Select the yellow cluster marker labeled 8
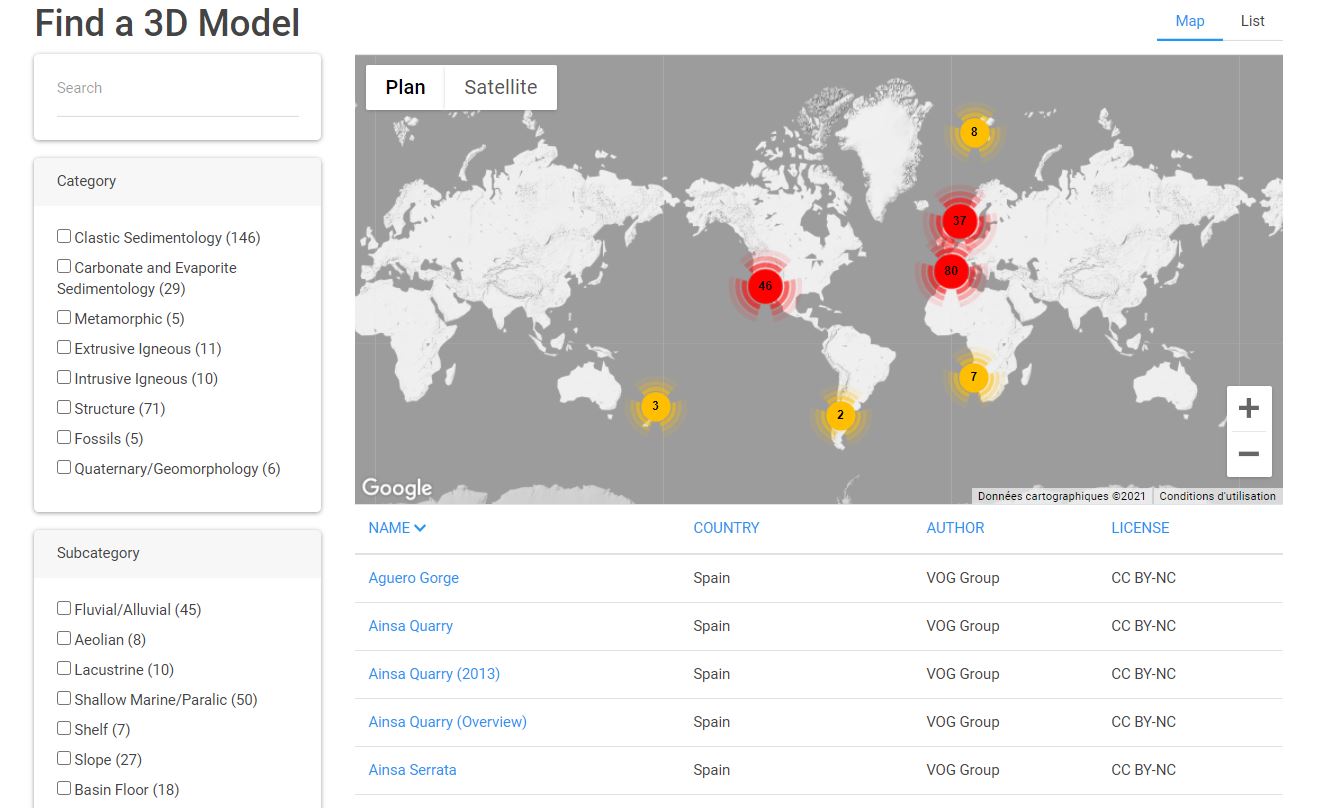The height and width of the screenshot is (808, 1342). pos(974,132)
